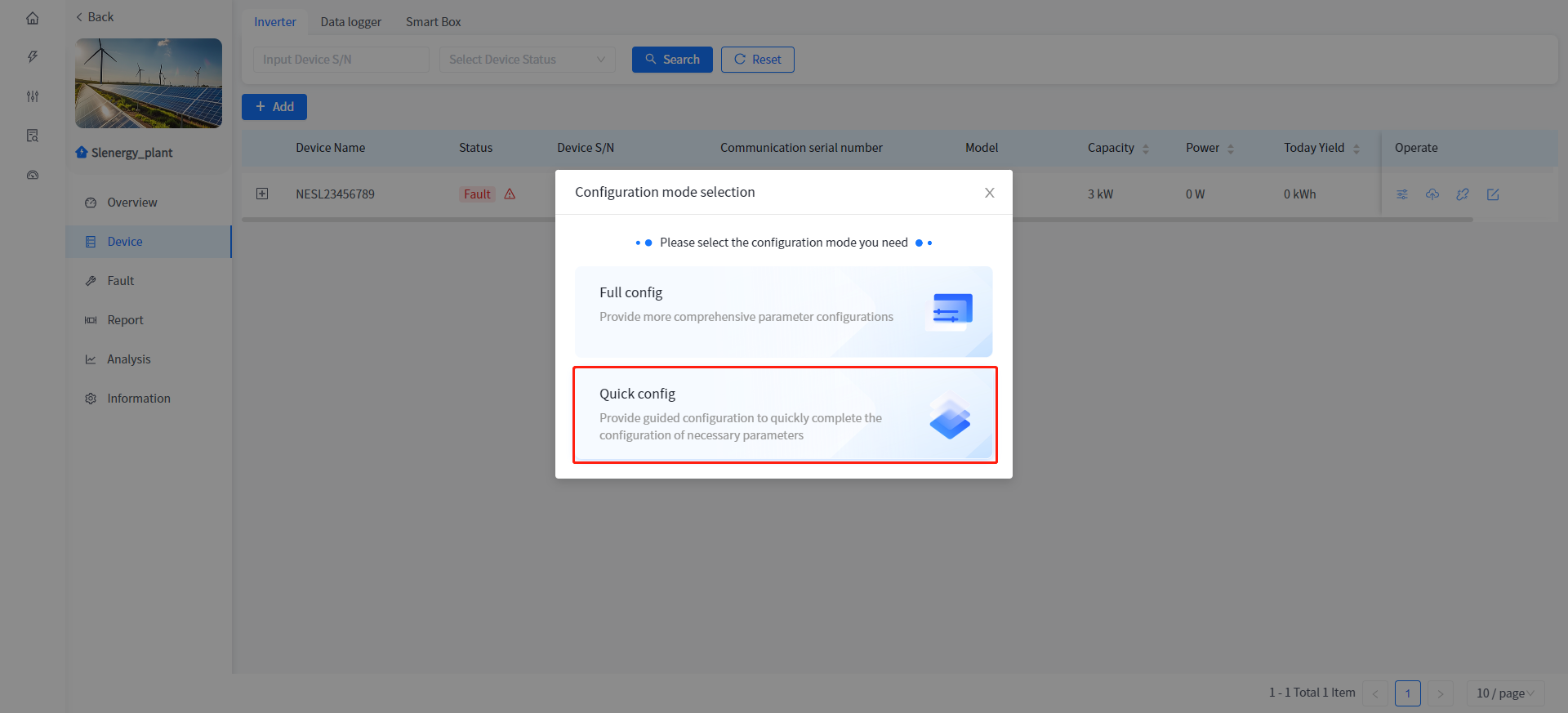This screenshot has height=713, width=1568.
Task: Sort the table by Capacity
Action: (x=1145, y=149)
